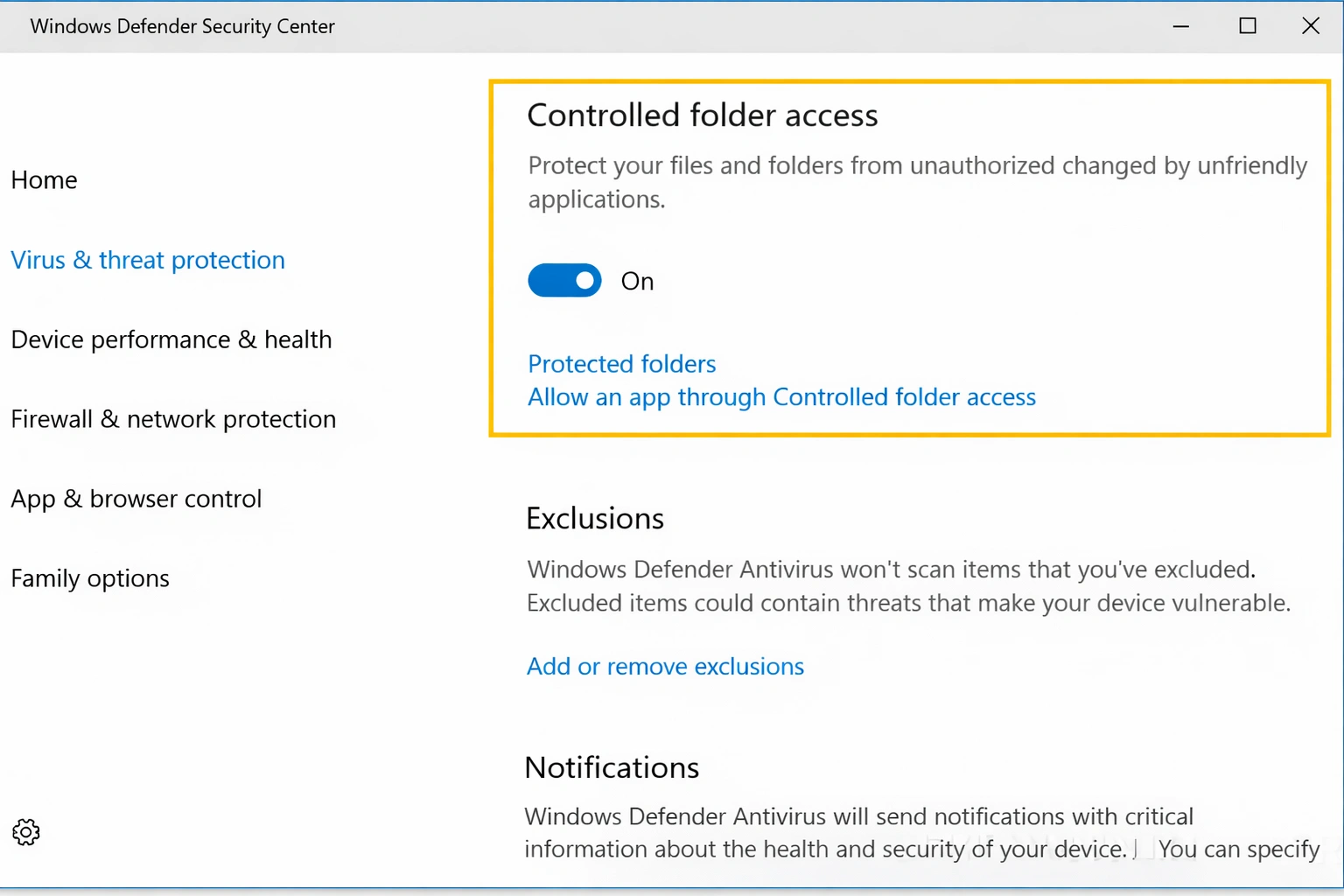The image size is (1344, 896).
Task: Open the Settings gear at bottom left
Action: [x=25, y=832]
